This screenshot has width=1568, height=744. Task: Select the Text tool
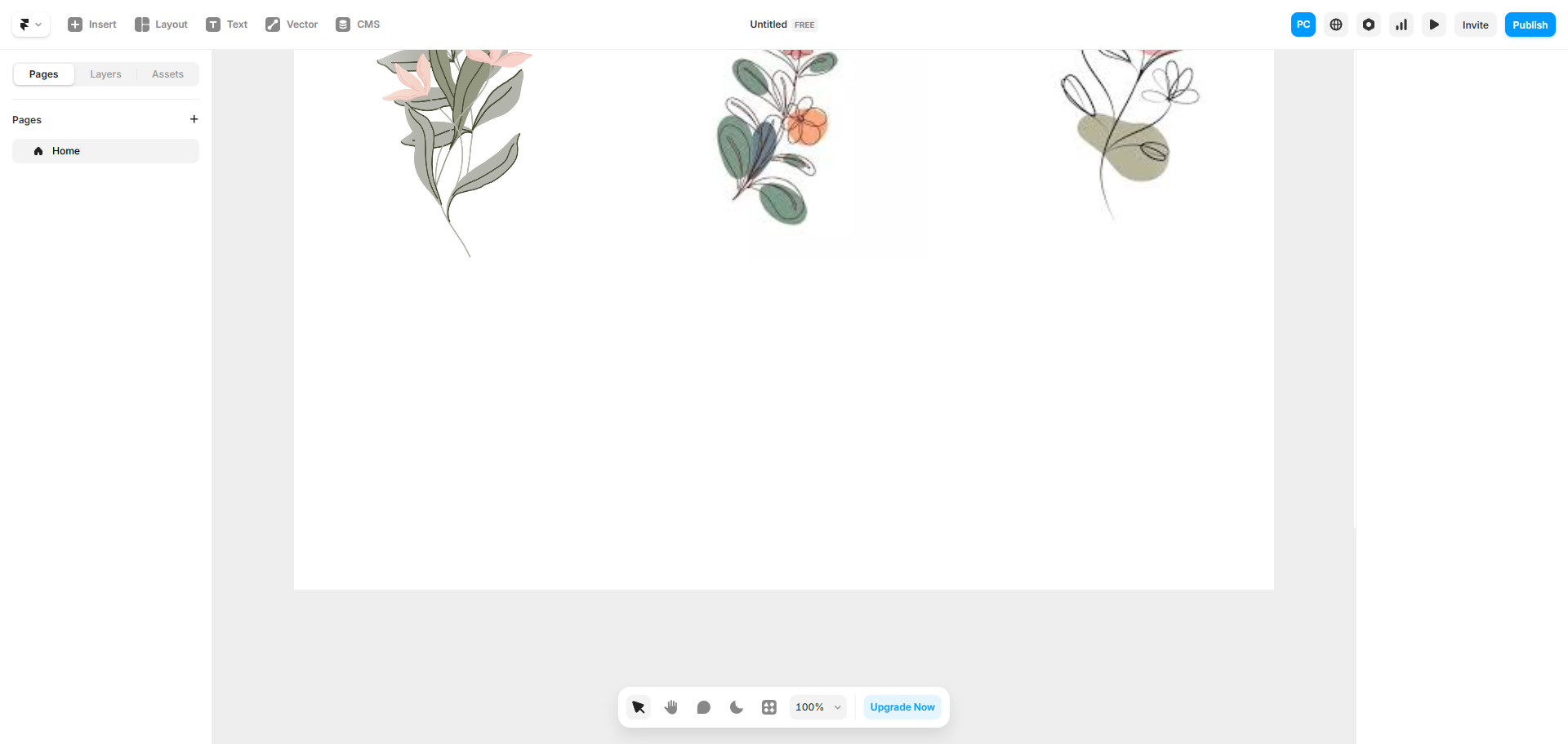pyautogui.click(x=226, y=25)
